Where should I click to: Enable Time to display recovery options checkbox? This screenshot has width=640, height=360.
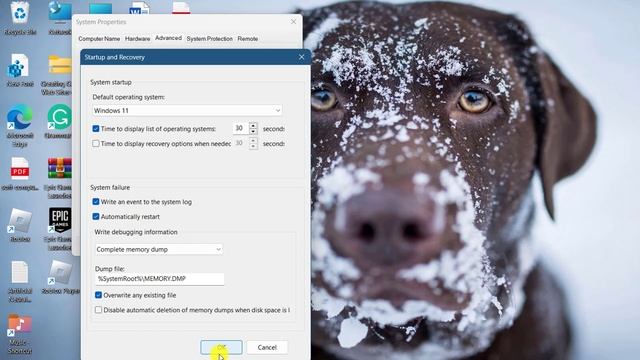pyautogui.click(x=96, y=144)
